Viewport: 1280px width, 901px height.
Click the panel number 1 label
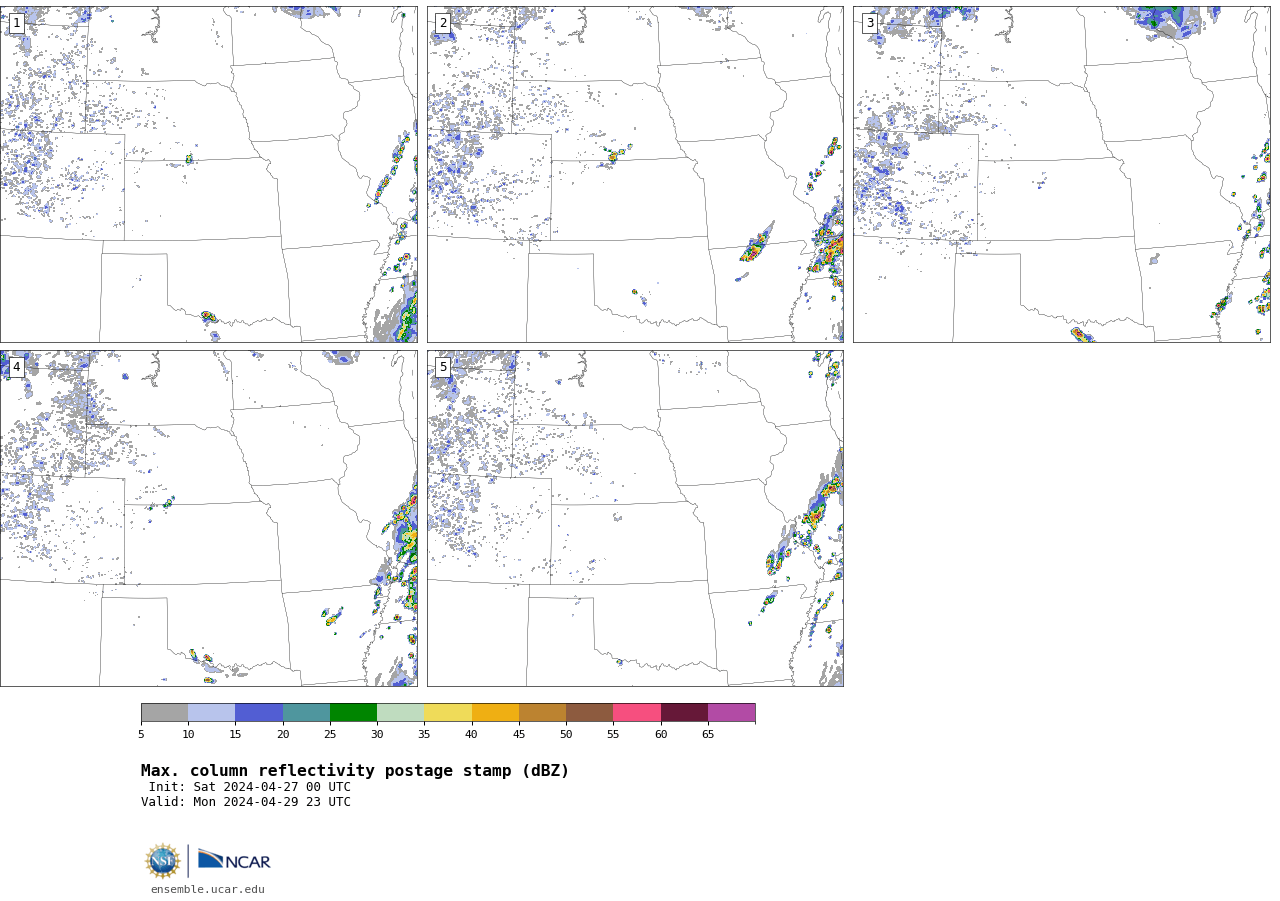16,23
